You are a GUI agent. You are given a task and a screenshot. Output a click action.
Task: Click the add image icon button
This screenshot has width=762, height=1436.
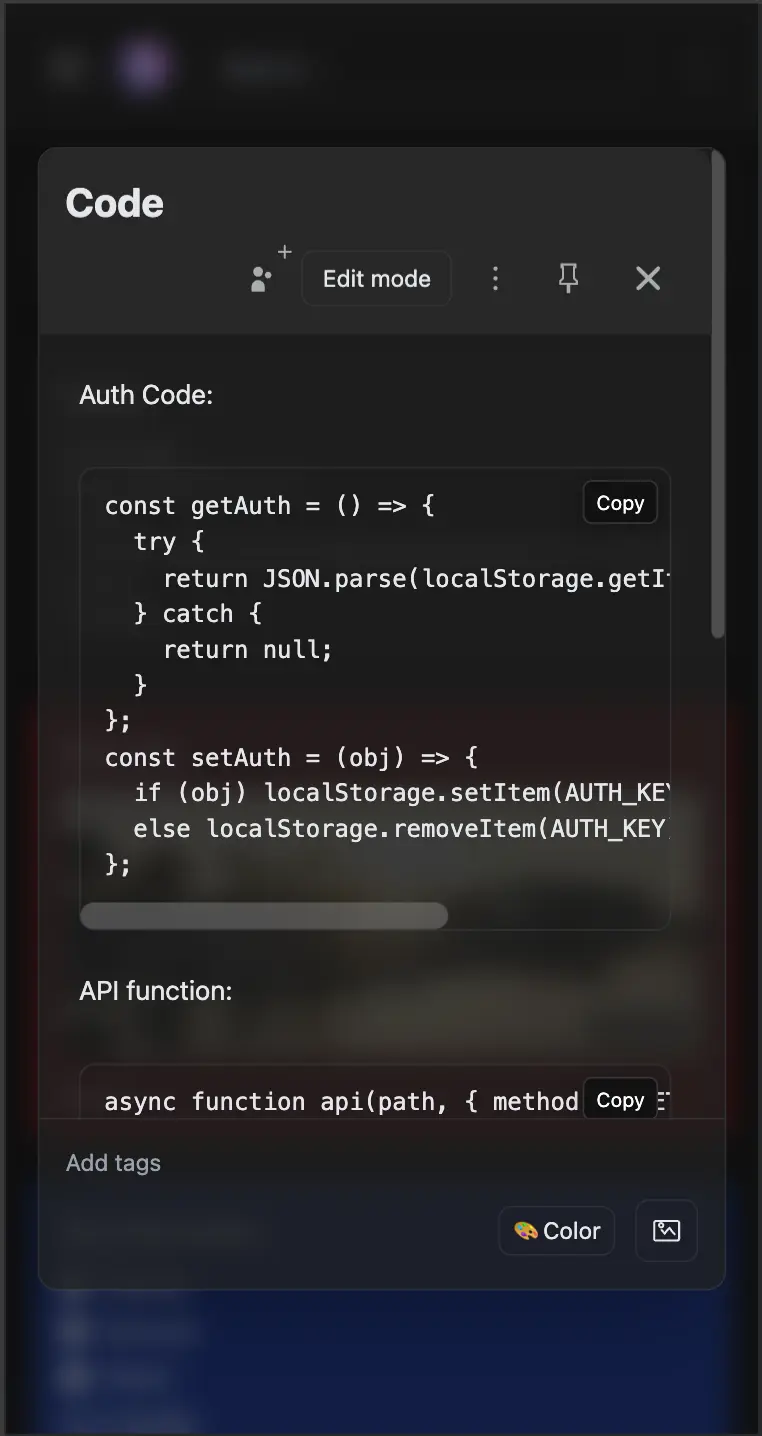(666, 1230)
